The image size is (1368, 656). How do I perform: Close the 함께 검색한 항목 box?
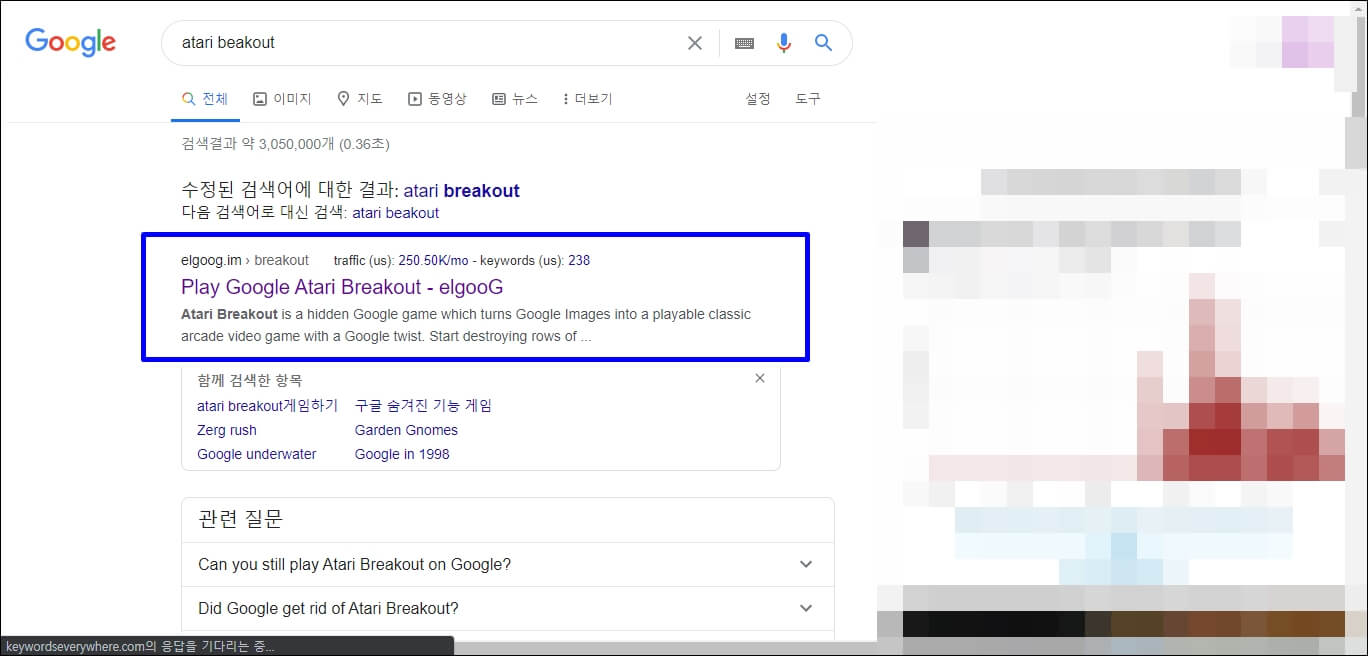coord(760,378)
